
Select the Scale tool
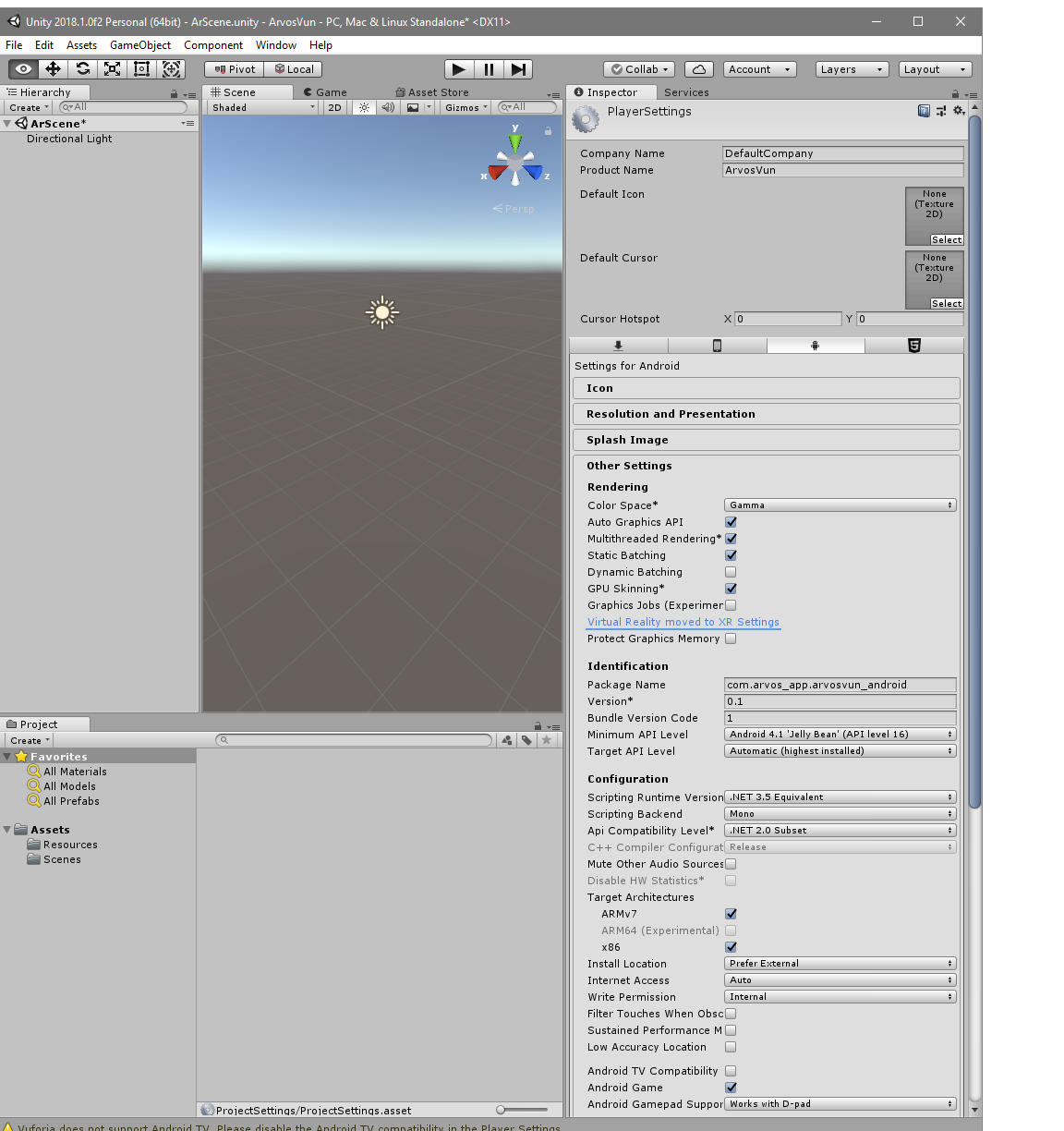tap(112, 68)
